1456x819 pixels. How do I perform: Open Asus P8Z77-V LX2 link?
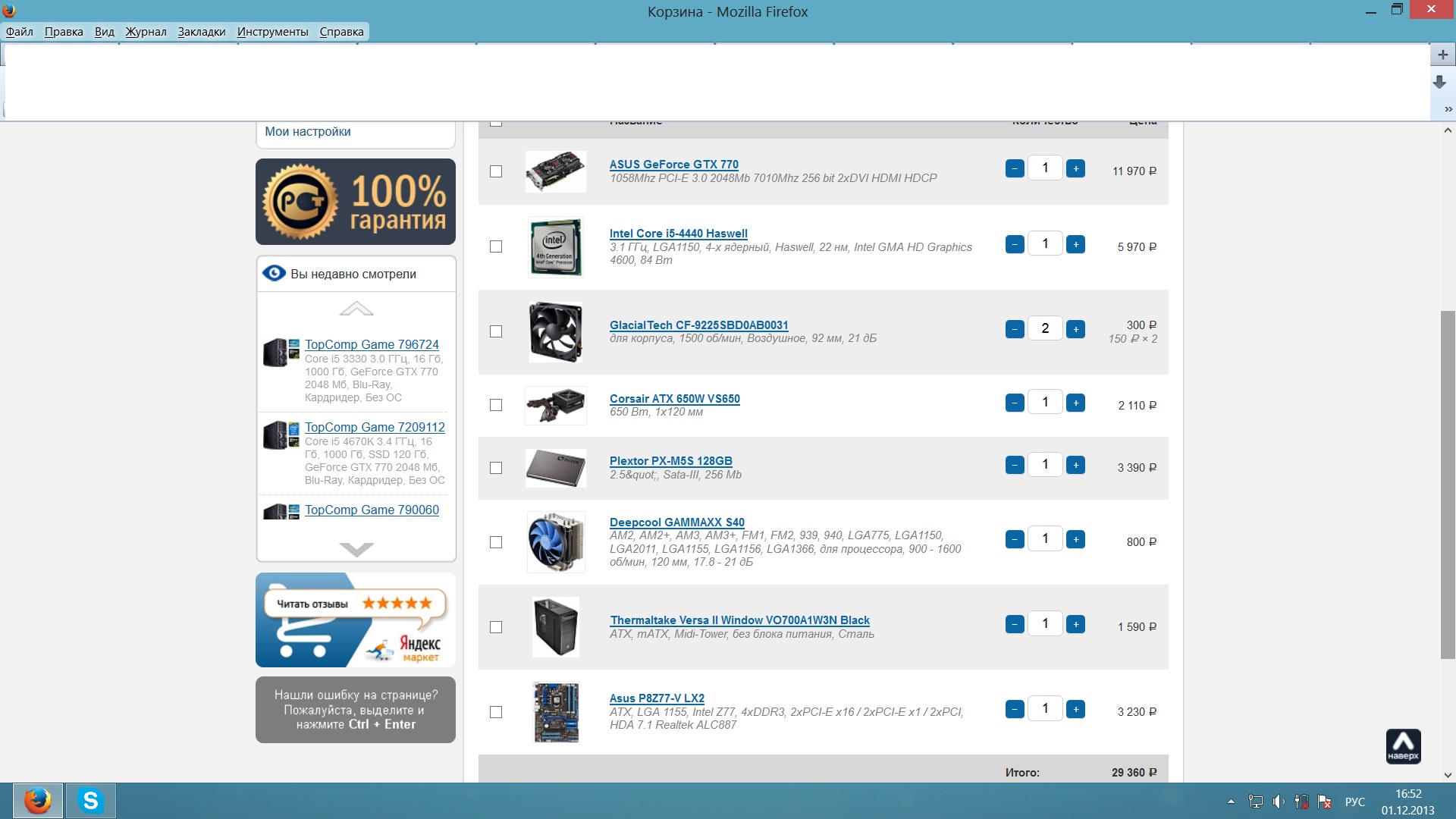pyautogui.click(x=657, y=698)
